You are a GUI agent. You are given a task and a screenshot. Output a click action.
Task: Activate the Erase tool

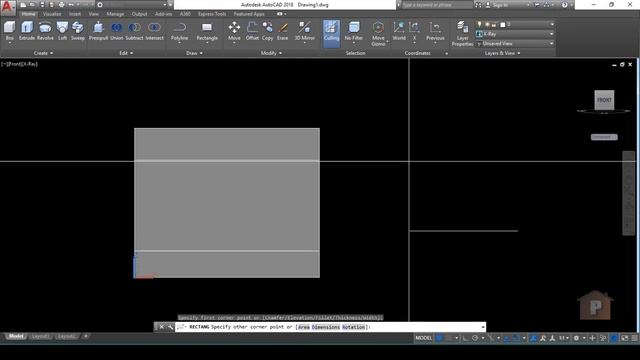(x=282, y=31)
